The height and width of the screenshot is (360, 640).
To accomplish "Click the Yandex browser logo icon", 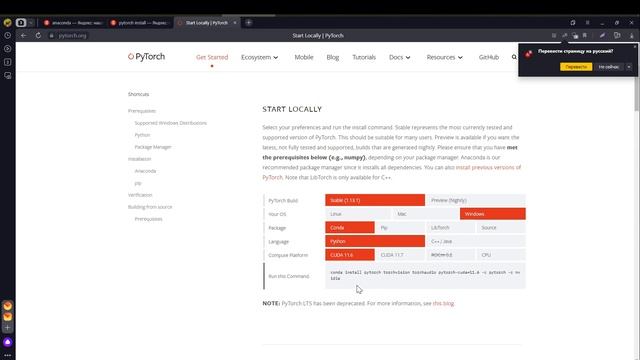I will point(7,23).
